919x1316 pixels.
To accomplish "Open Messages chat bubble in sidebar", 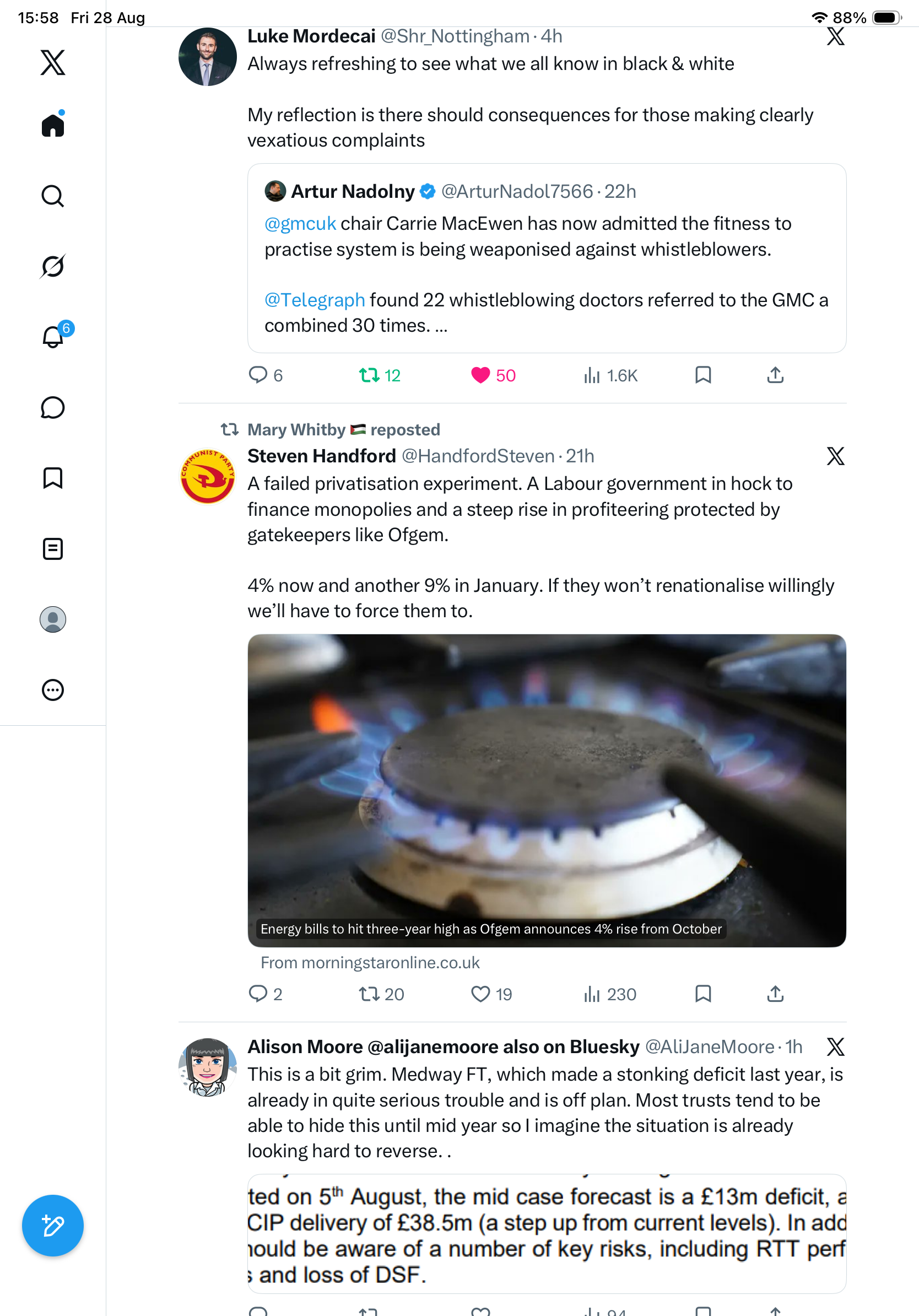I will 53,407.
